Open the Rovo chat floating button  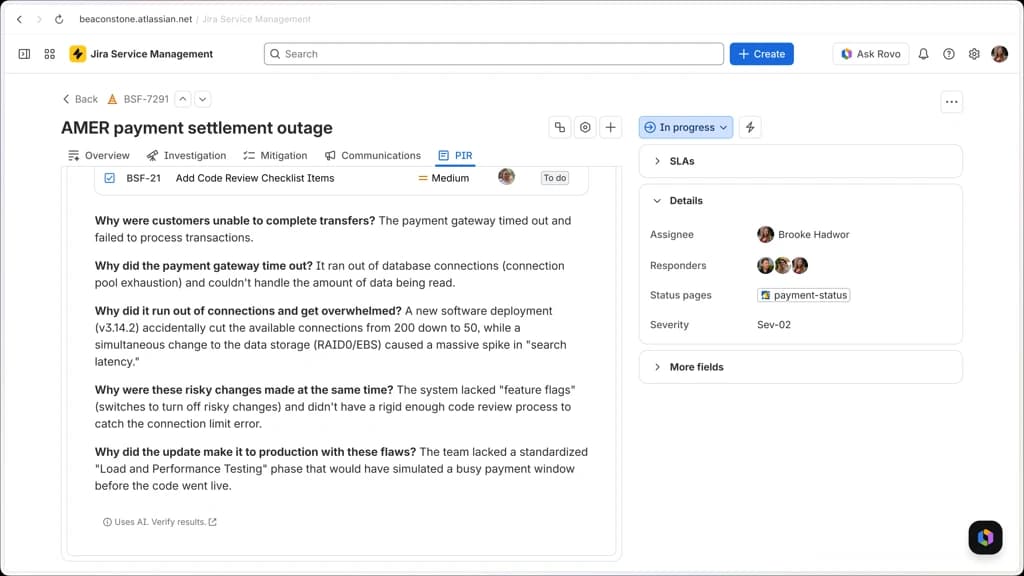985,537
